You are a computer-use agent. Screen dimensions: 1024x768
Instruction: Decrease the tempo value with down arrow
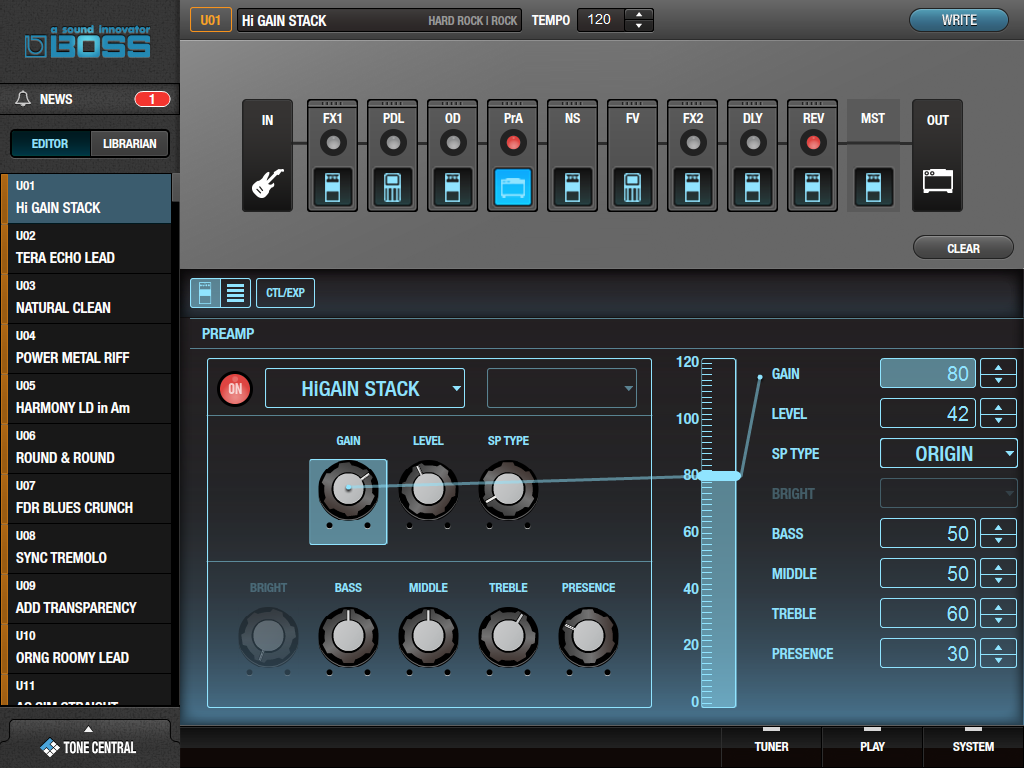tap(639, 25)
